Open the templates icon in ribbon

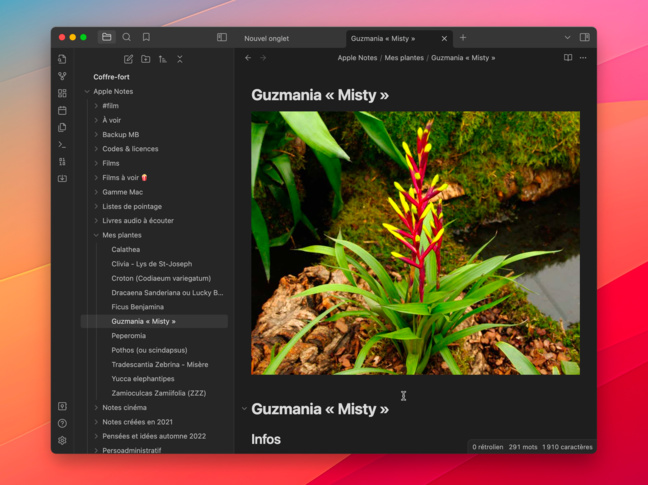(x=62, y=127)
